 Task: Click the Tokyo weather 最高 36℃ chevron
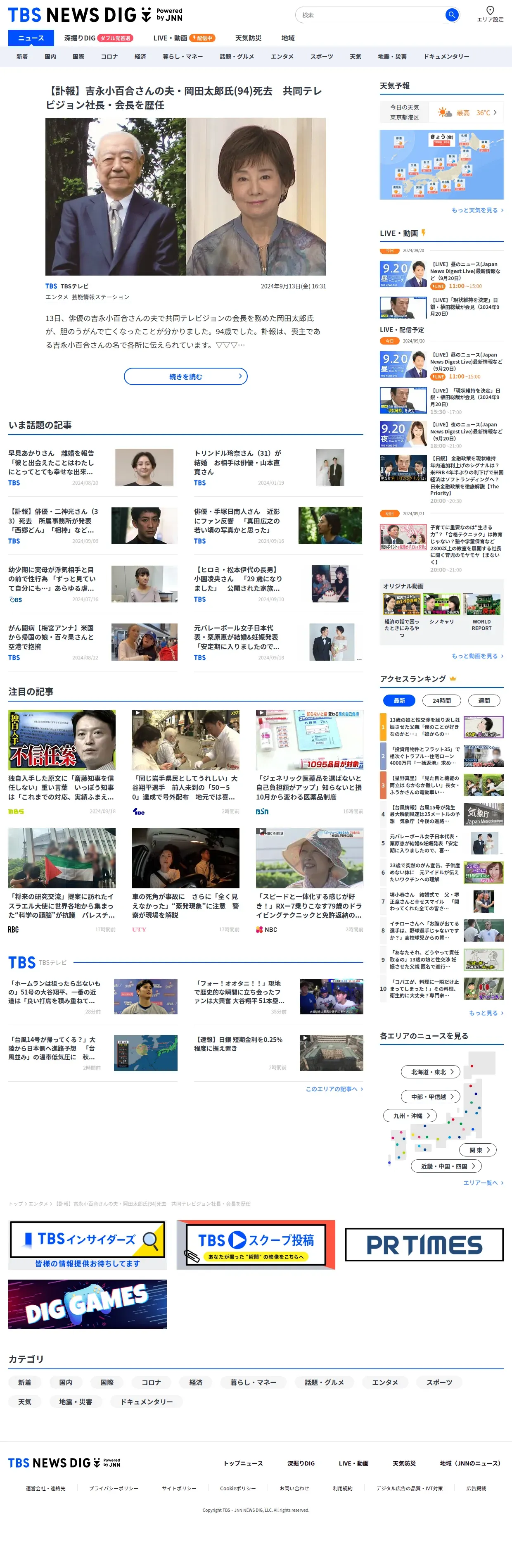coord(495,113)
